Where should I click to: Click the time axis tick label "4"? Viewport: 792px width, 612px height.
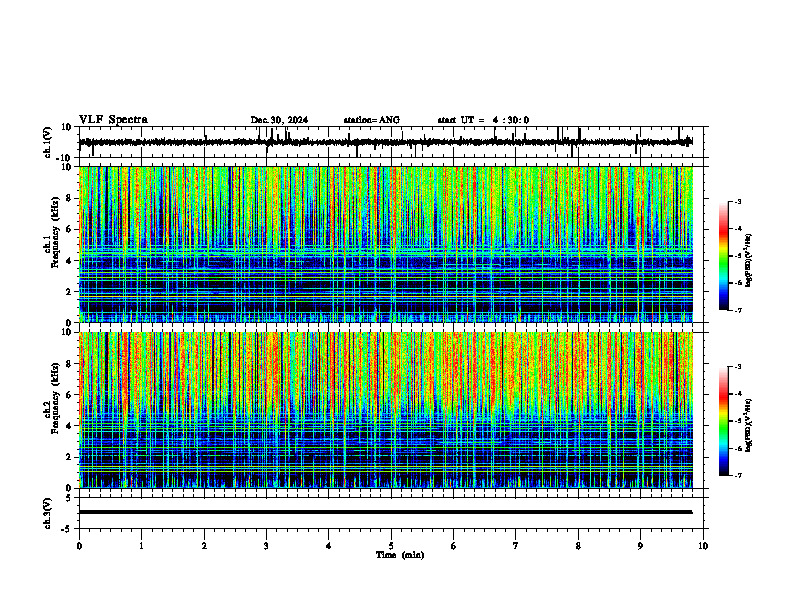329,546
